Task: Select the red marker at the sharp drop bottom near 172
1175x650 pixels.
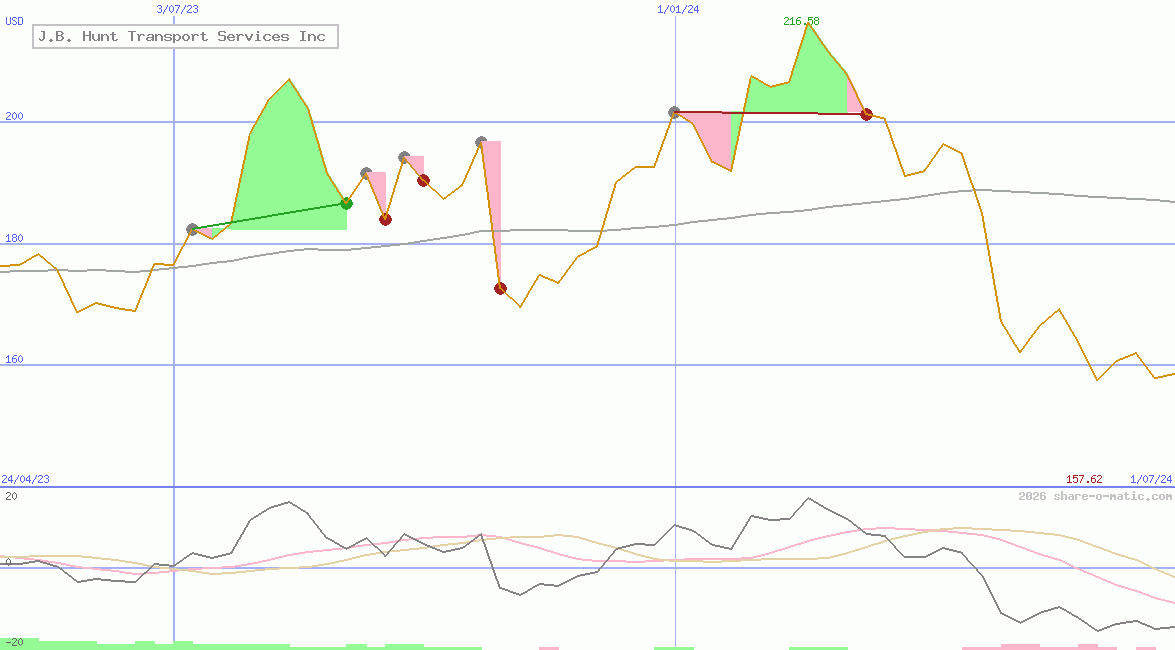Action: point(500,288)
